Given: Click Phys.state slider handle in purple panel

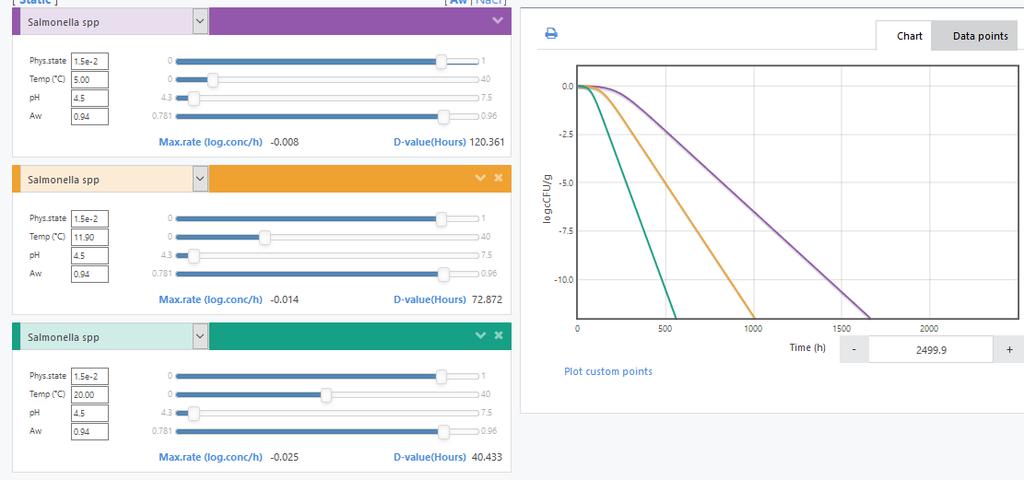Looking at the screenshot, I should [441, 61].
